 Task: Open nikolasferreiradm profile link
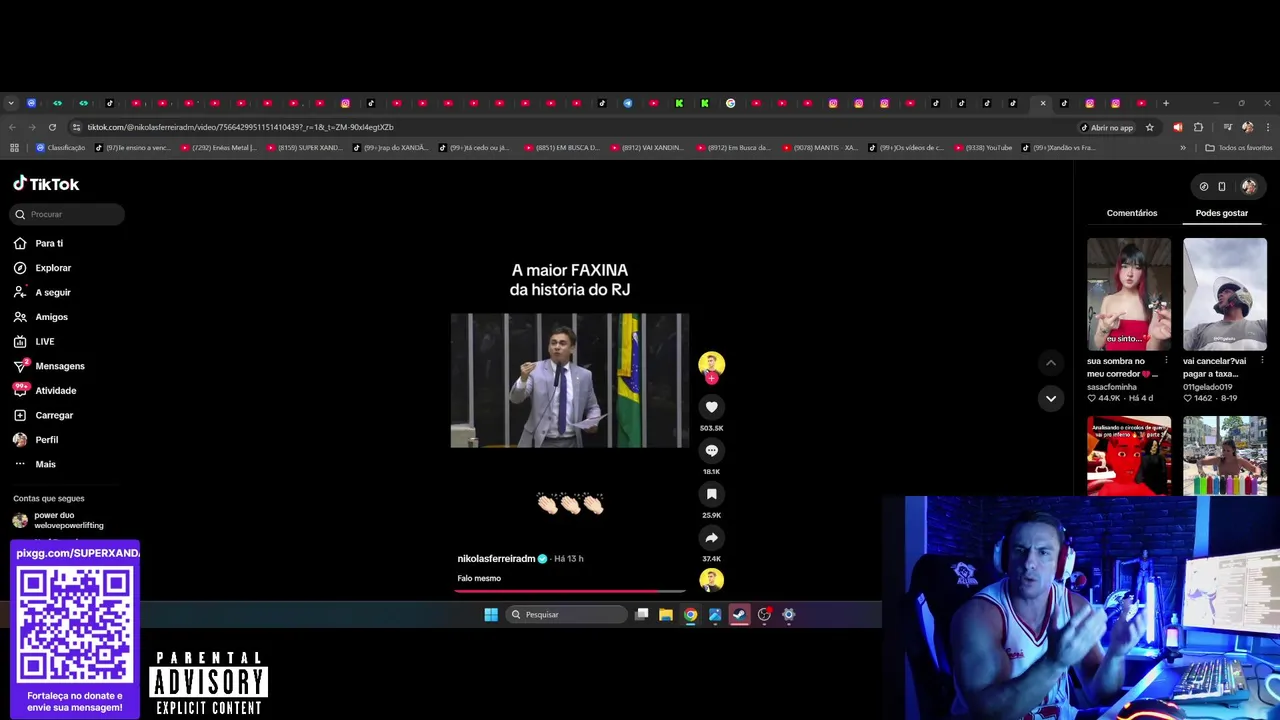click(x=496, y=559)
